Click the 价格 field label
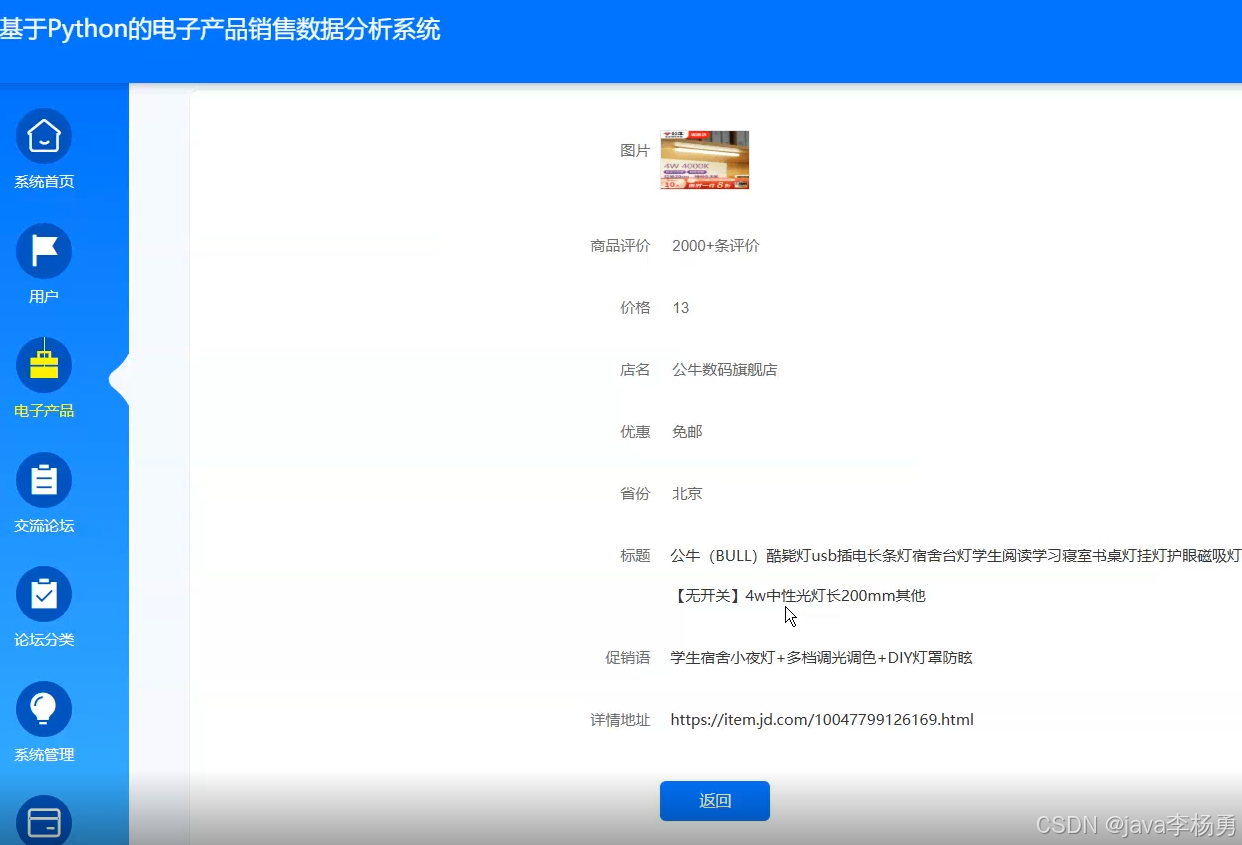 pyautogui.click(x=635, y=308)
